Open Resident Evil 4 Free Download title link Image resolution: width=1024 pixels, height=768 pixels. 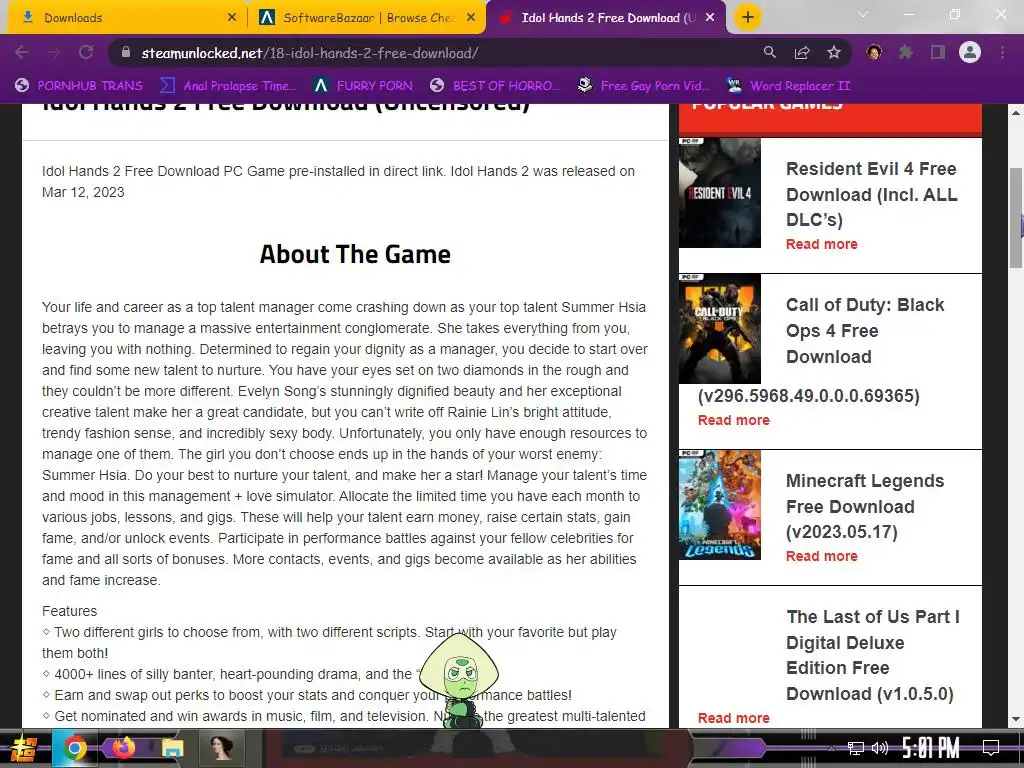click(x=872, y=194)
